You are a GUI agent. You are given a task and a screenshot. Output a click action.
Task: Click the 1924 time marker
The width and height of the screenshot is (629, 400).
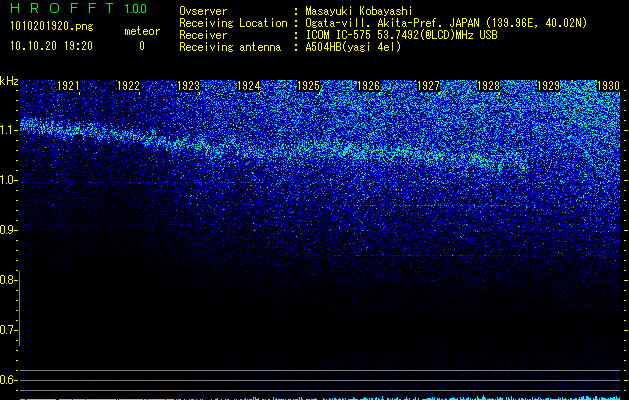coord(248,86)
